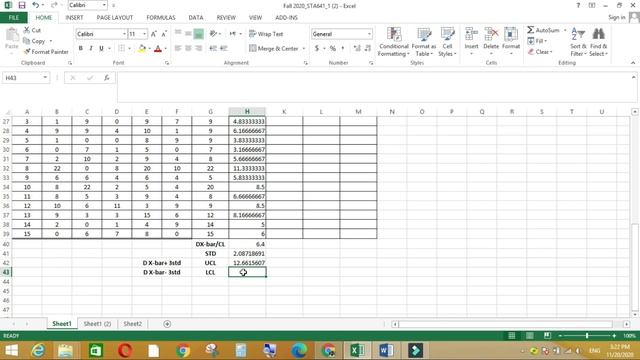
Task: Expand the AutoSum dropdown arrow
Action: click(565, 30)
